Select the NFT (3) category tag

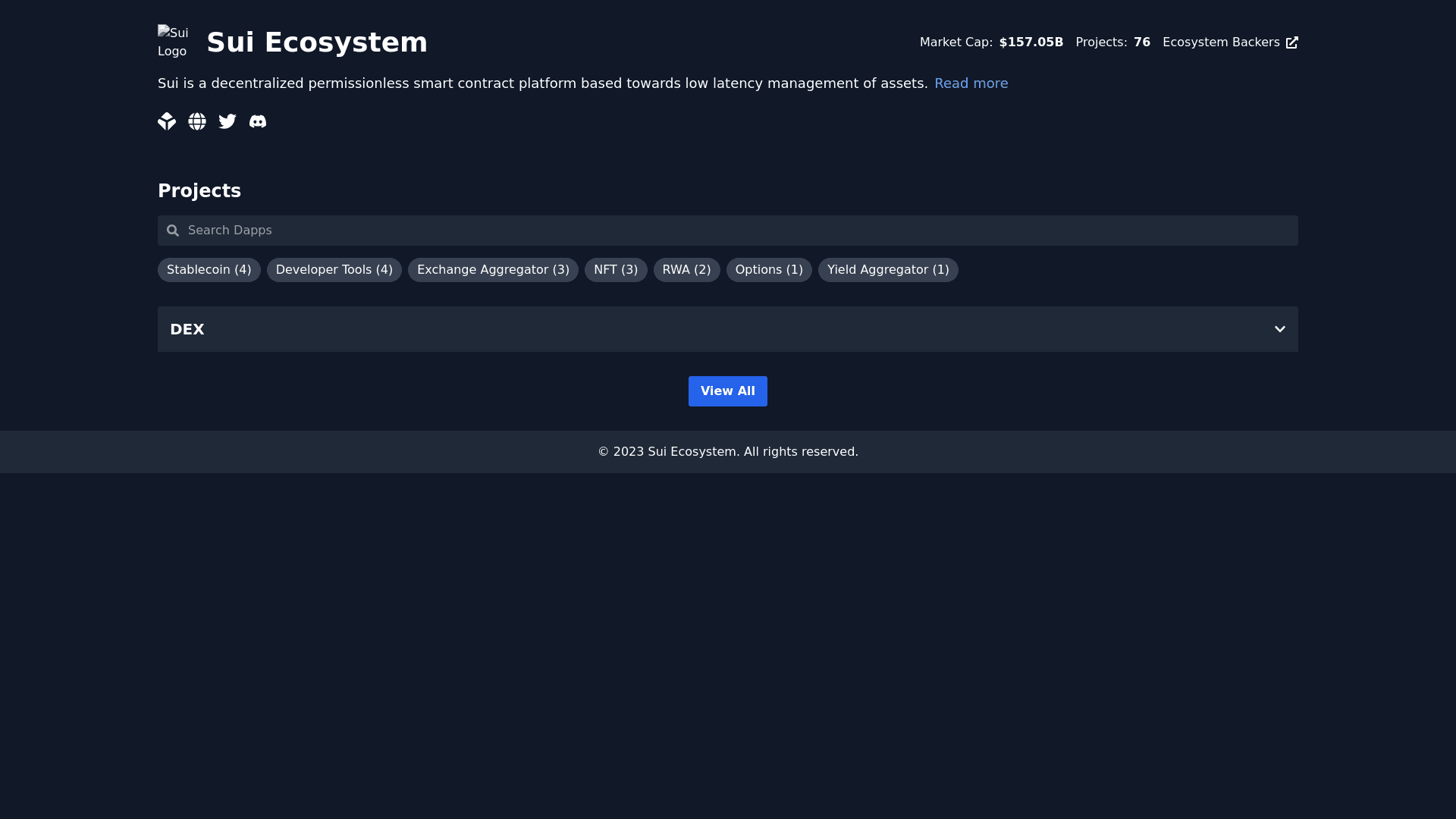(x=615, y=270)
